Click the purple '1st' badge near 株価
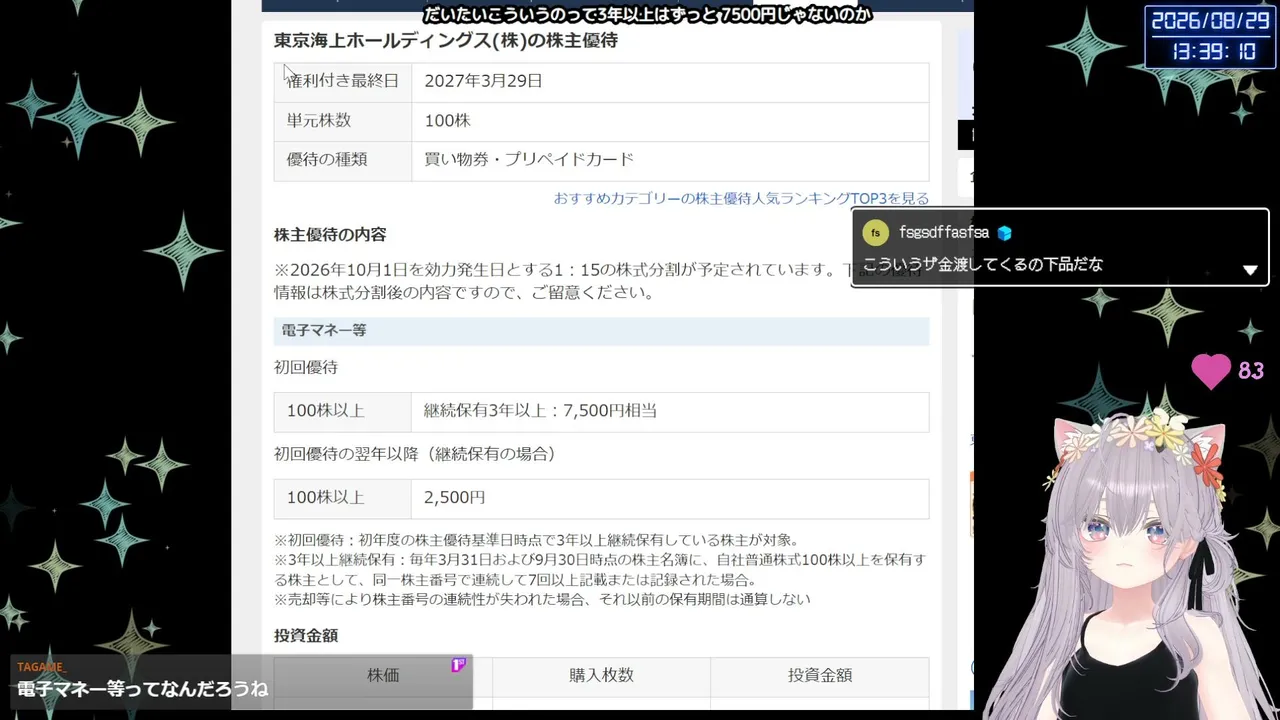 click(458, 664)
